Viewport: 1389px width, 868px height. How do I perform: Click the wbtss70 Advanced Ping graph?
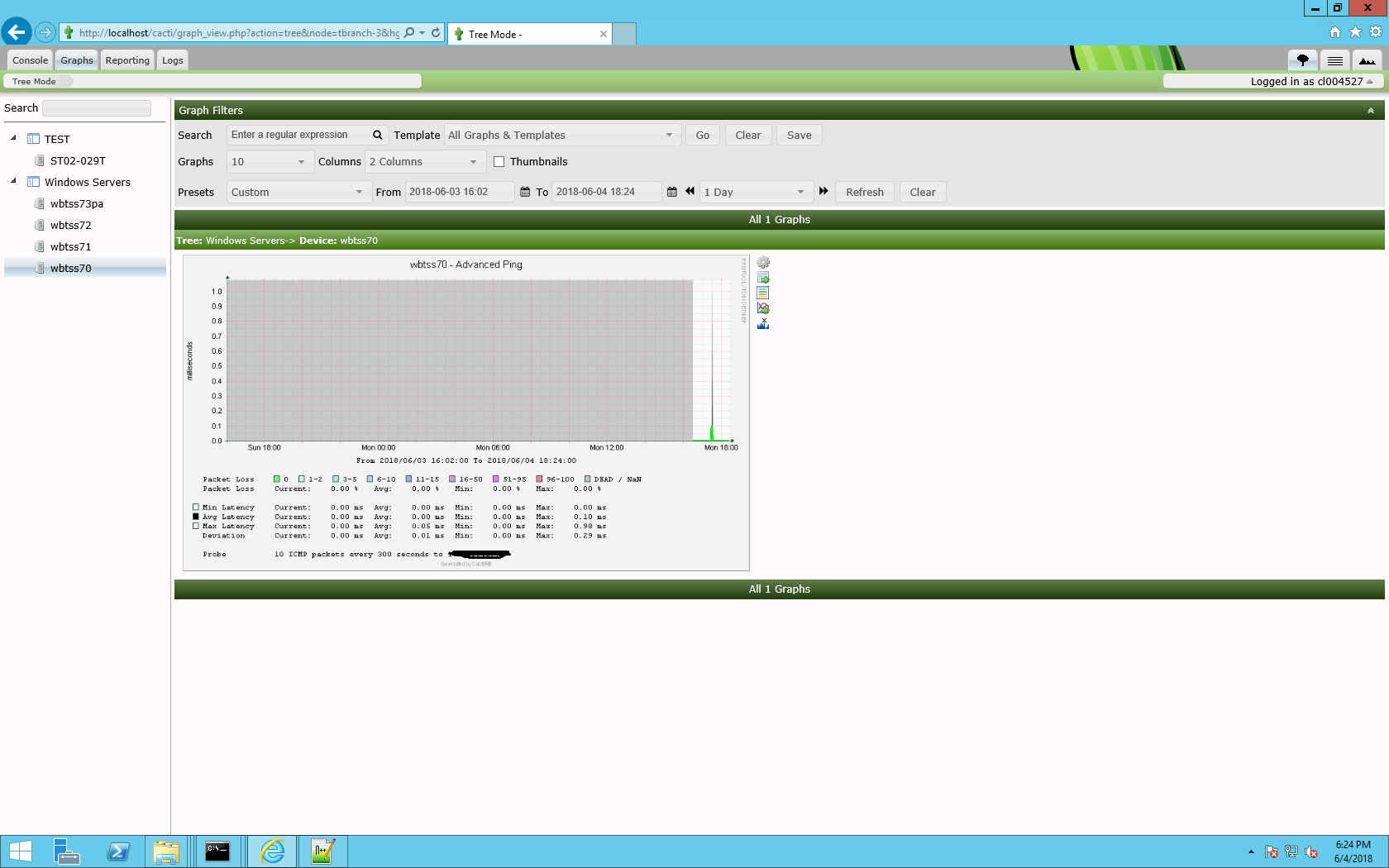pyautogui.click(x=466, y=413)
